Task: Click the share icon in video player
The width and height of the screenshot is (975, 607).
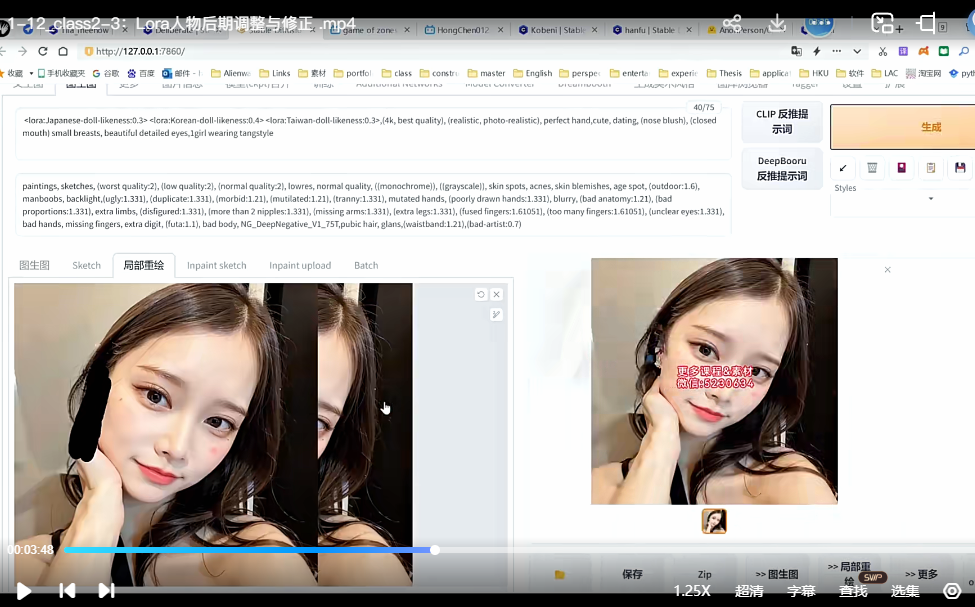Action: click(x=732, y=24)
